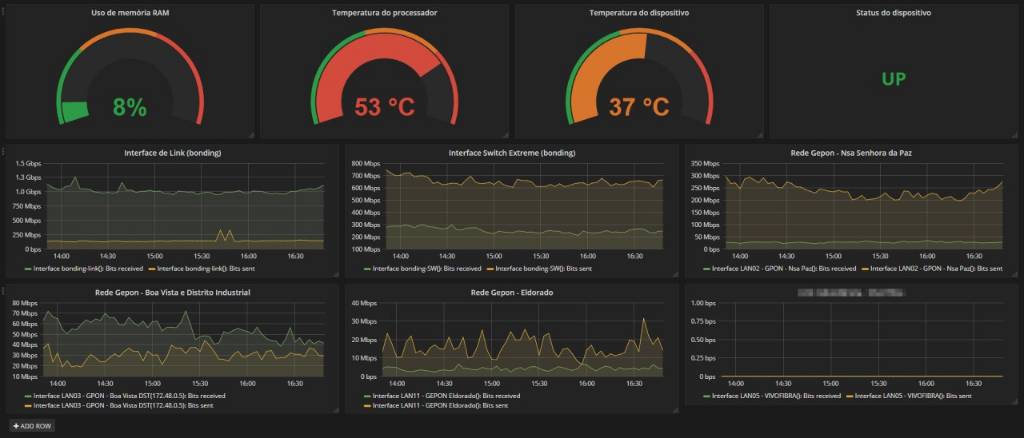Grab resize corner handle of Uso de memória RAM panel
The height and width of the screenshot is (438, 1024).
click(251, 135)
